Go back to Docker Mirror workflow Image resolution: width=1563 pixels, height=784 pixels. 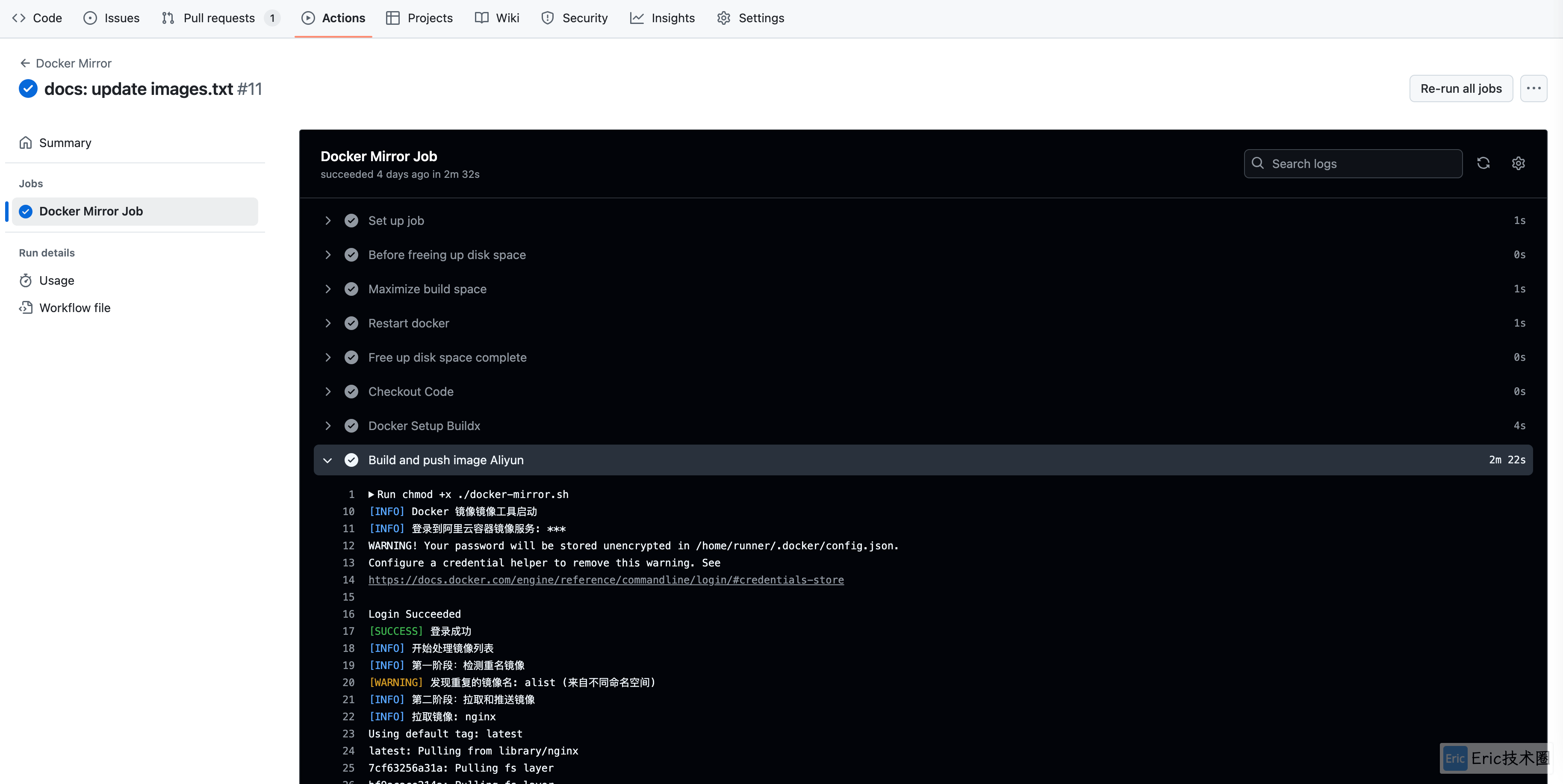[65, 63]
